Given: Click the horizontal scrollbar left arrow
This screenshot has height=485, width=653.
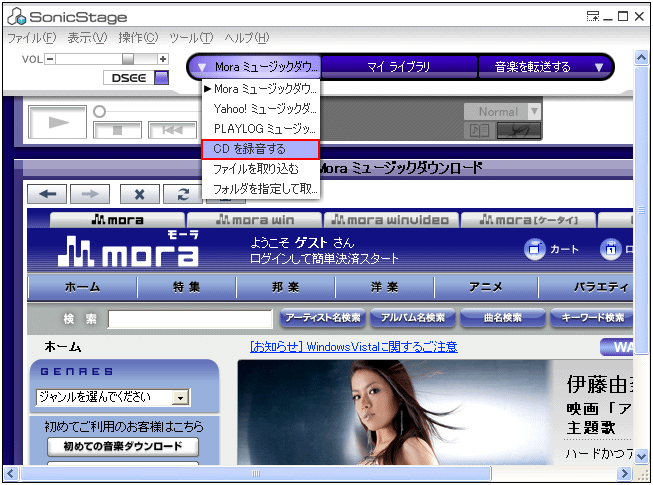Looking at the screenshot, I should (x=10, y=473).
